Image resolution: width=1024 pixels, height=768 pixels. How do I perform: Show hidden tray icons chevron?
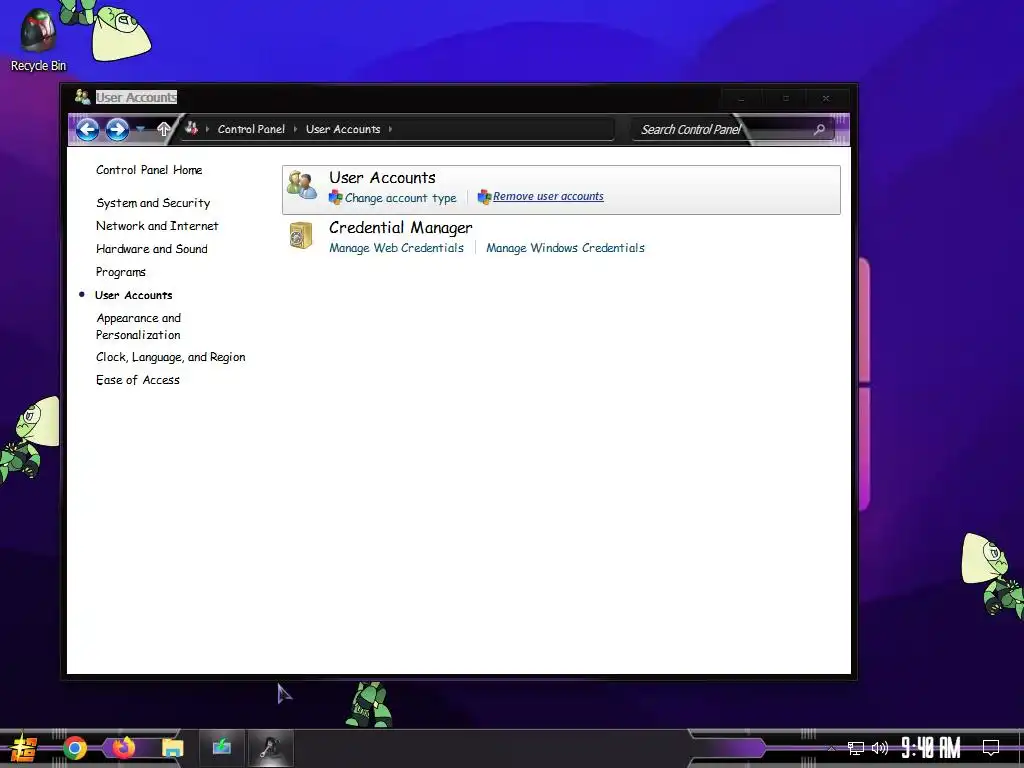(831, 748)
